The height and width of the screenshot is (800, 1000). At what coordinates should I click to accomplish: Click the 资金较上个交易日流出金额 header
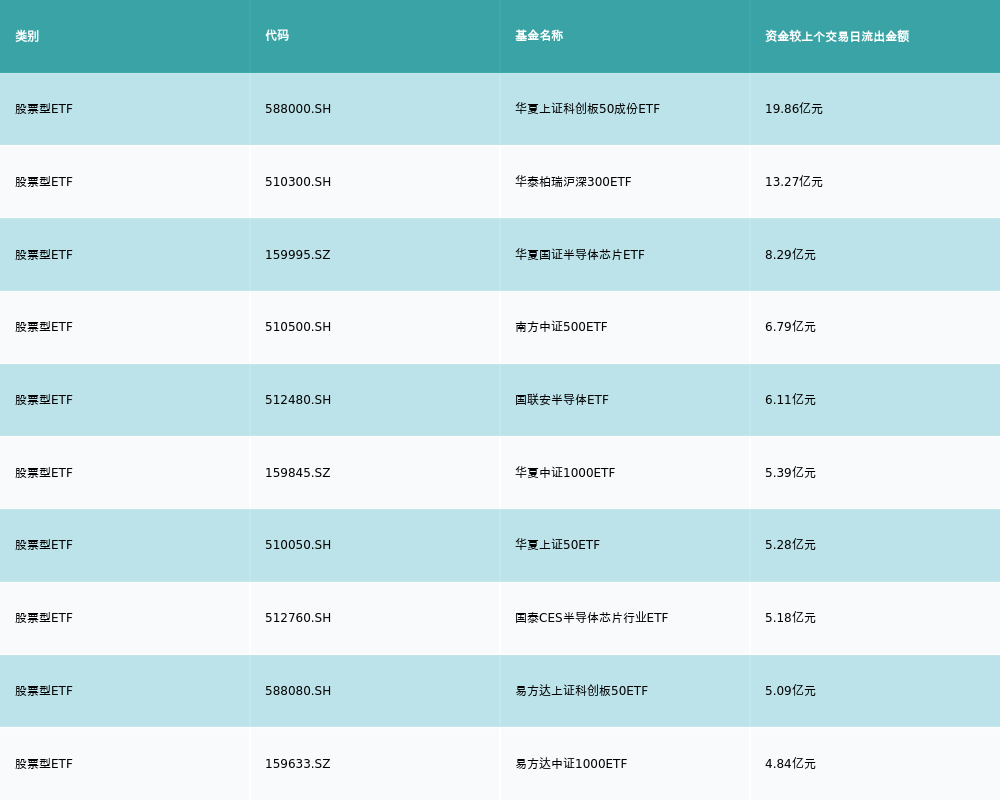(x=837, y=36)
